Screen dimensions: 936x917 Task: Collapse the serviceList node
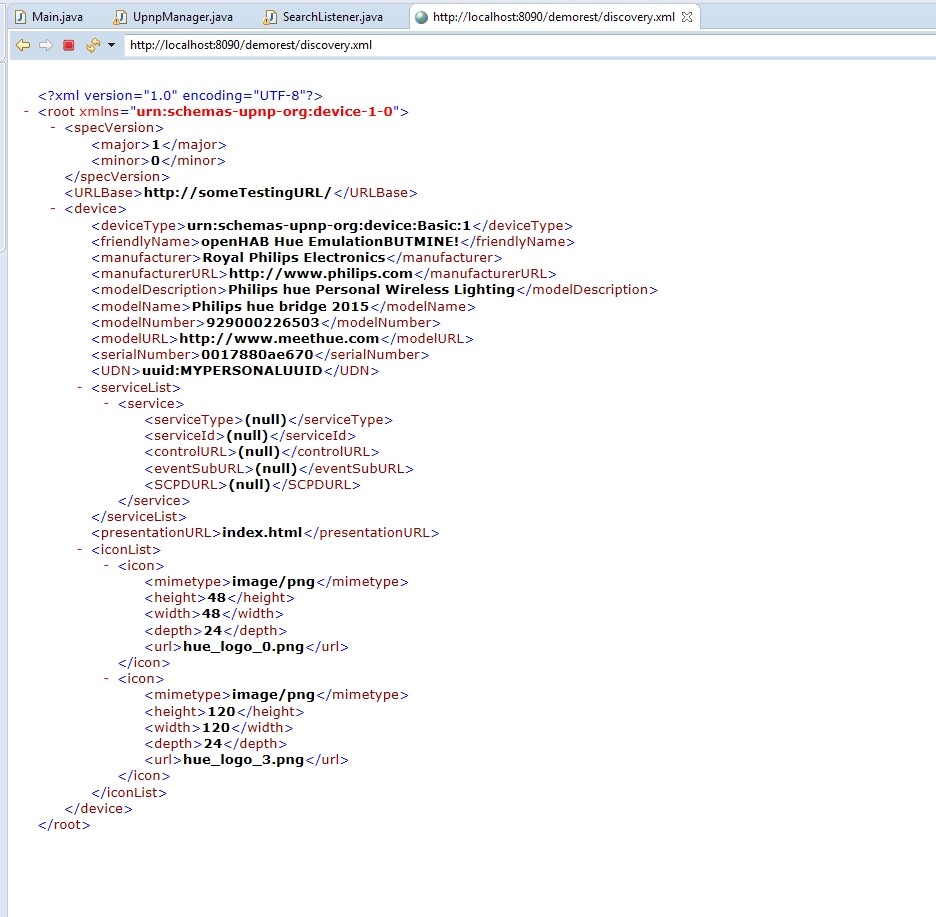(80, 387)
